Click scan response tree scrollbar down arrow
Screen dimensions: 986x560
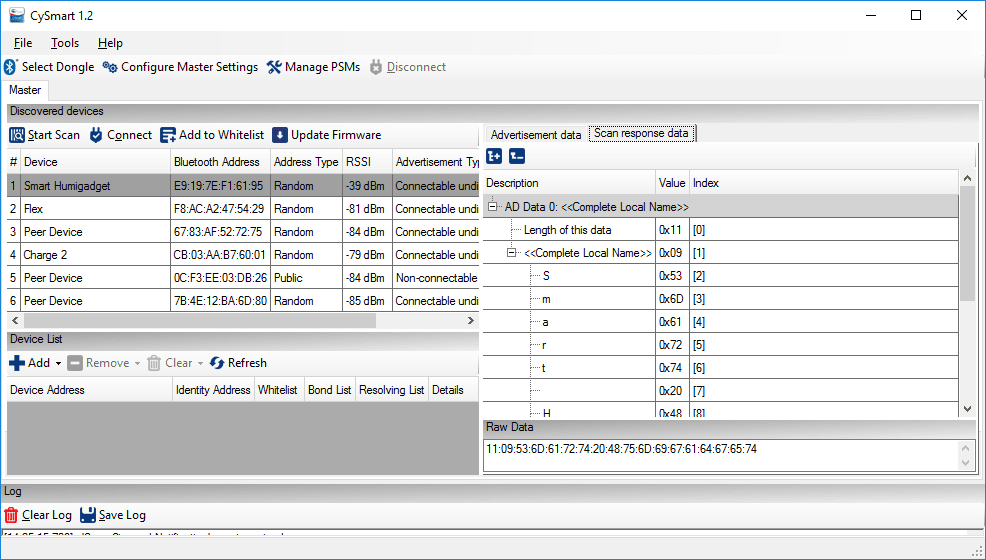[x=967, y=409]
